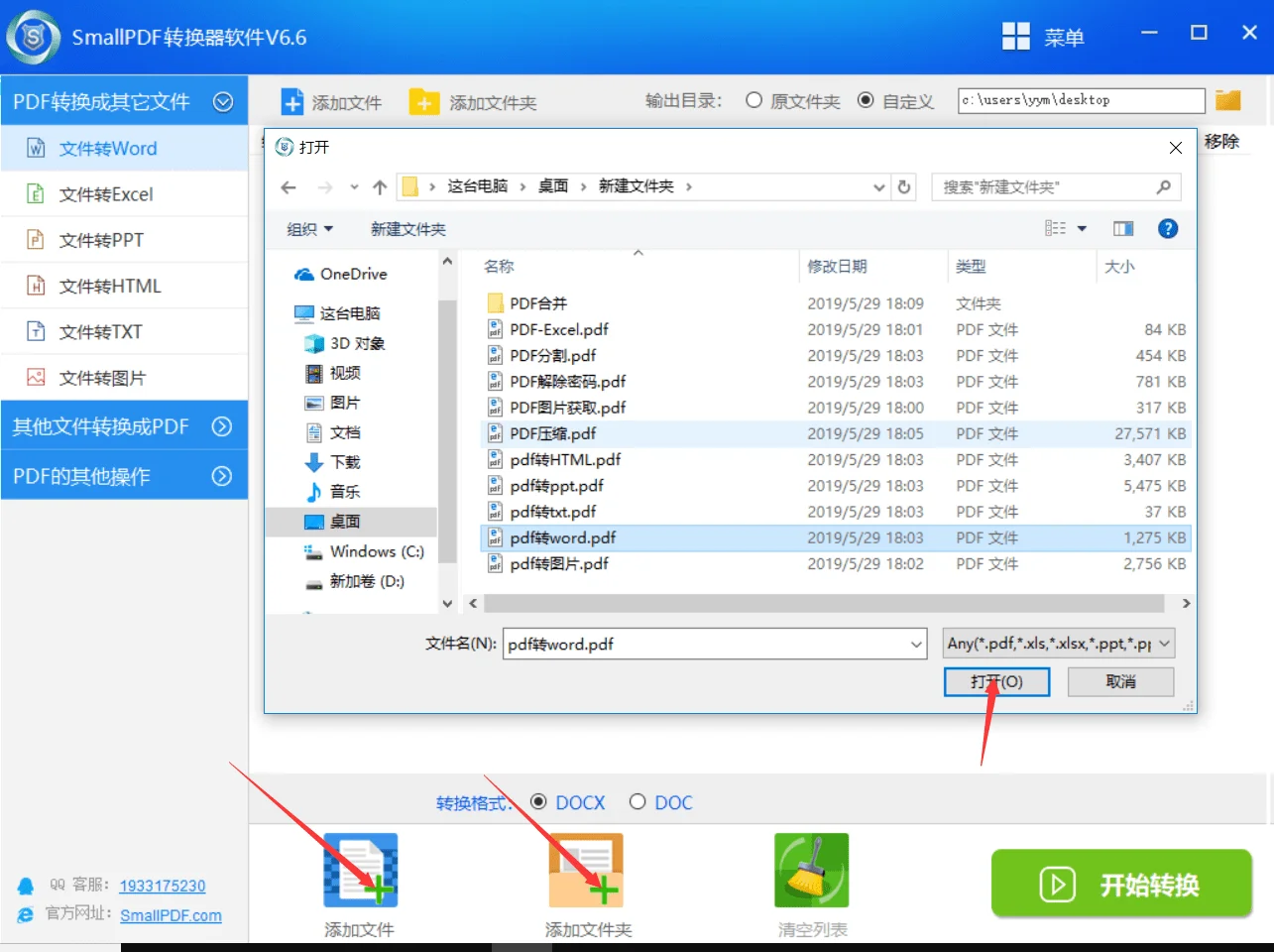
Task: Expand the 其他文件转换成PDF section
Action: 109,425
